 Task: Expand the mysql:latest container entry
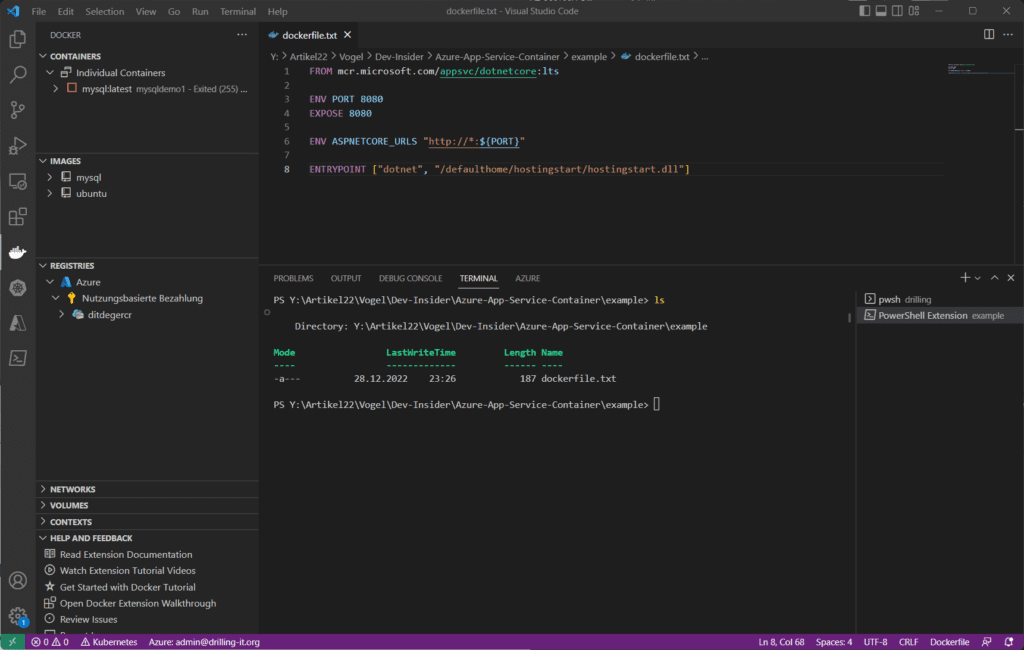pyautogui.click(x=56, y=89)
